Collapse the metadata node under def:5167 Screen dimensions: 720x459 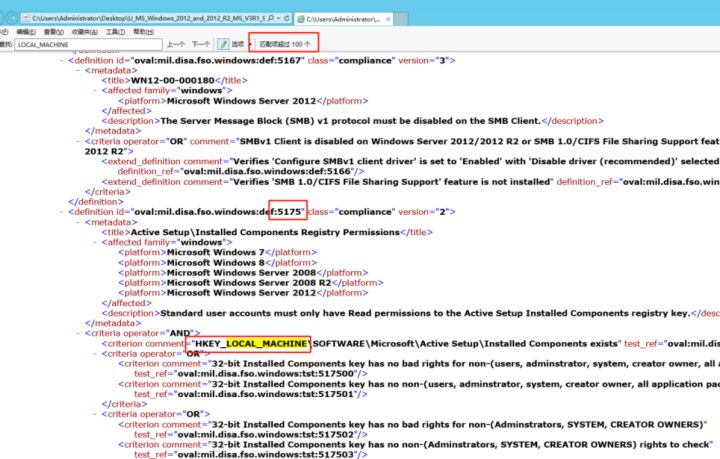pos(79,71)
